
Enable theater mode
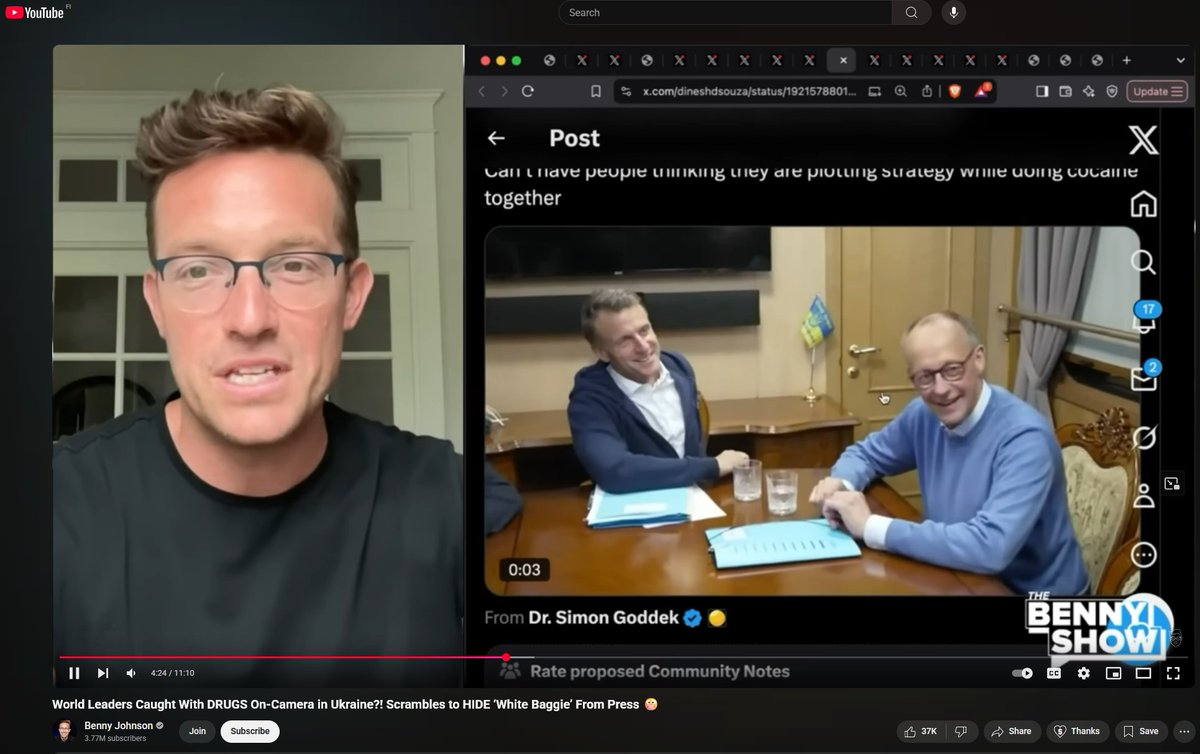coord(1143,673)
